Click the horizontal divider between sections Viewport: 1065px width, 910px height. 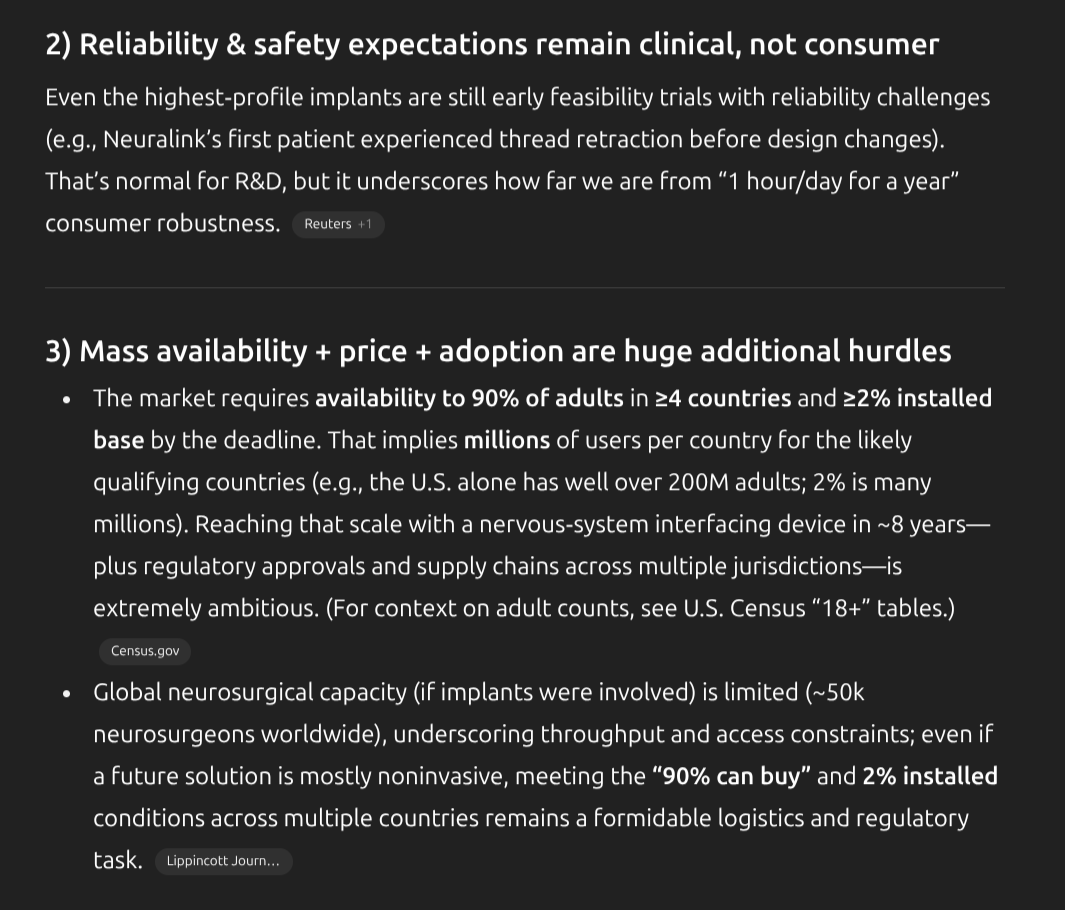pos(525,288)
